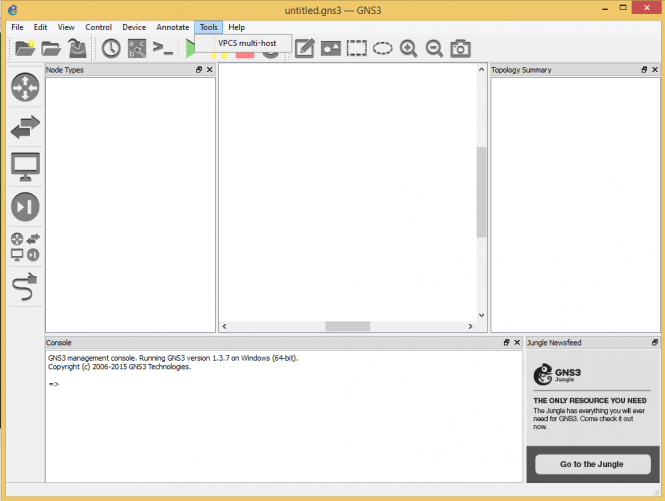Close the Node Types panel
The height and width of the screenshot is (501, 665).
[210, 70]
